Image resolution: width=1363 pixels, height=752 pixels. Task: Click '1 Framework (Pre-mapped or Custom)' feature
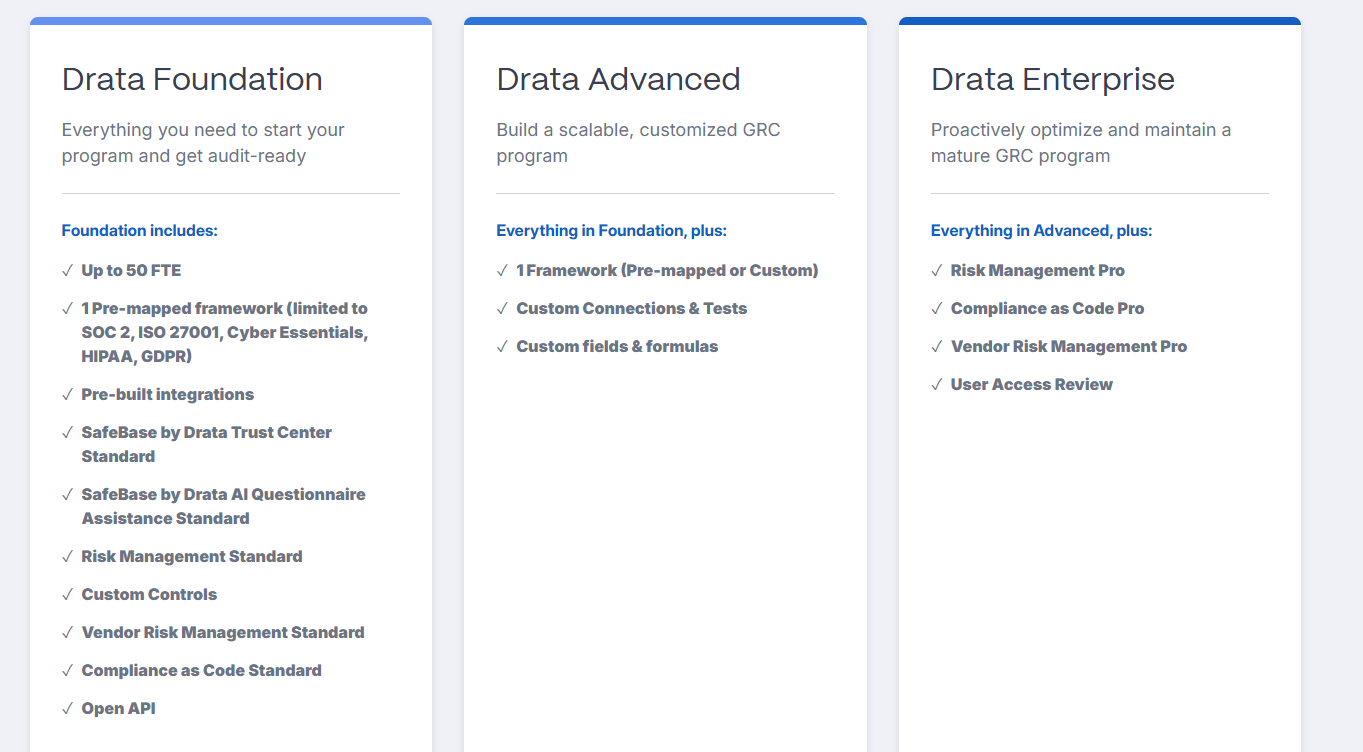667,270
